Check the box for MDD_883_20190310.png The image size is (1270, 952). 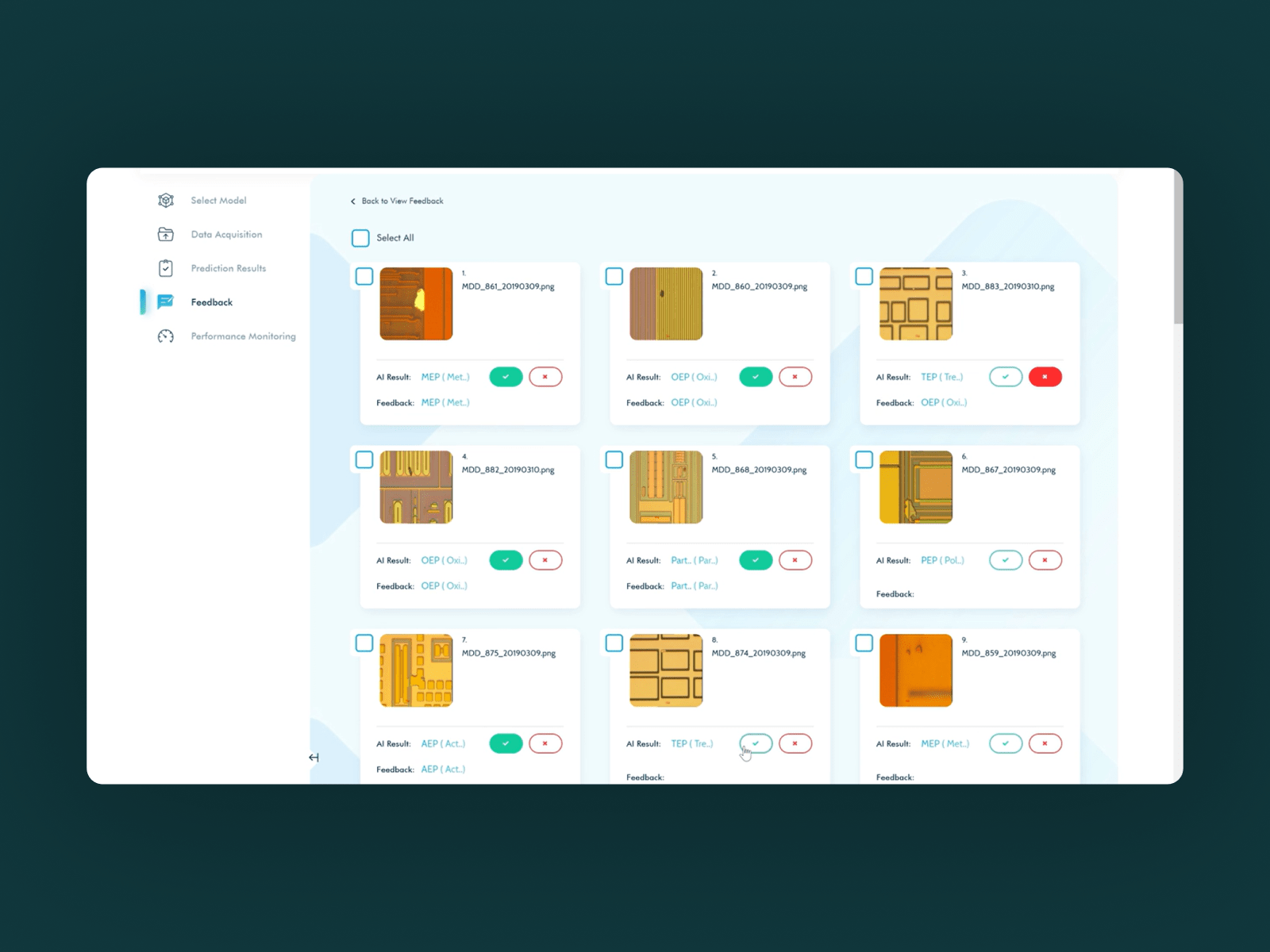[x=864, y=276]
